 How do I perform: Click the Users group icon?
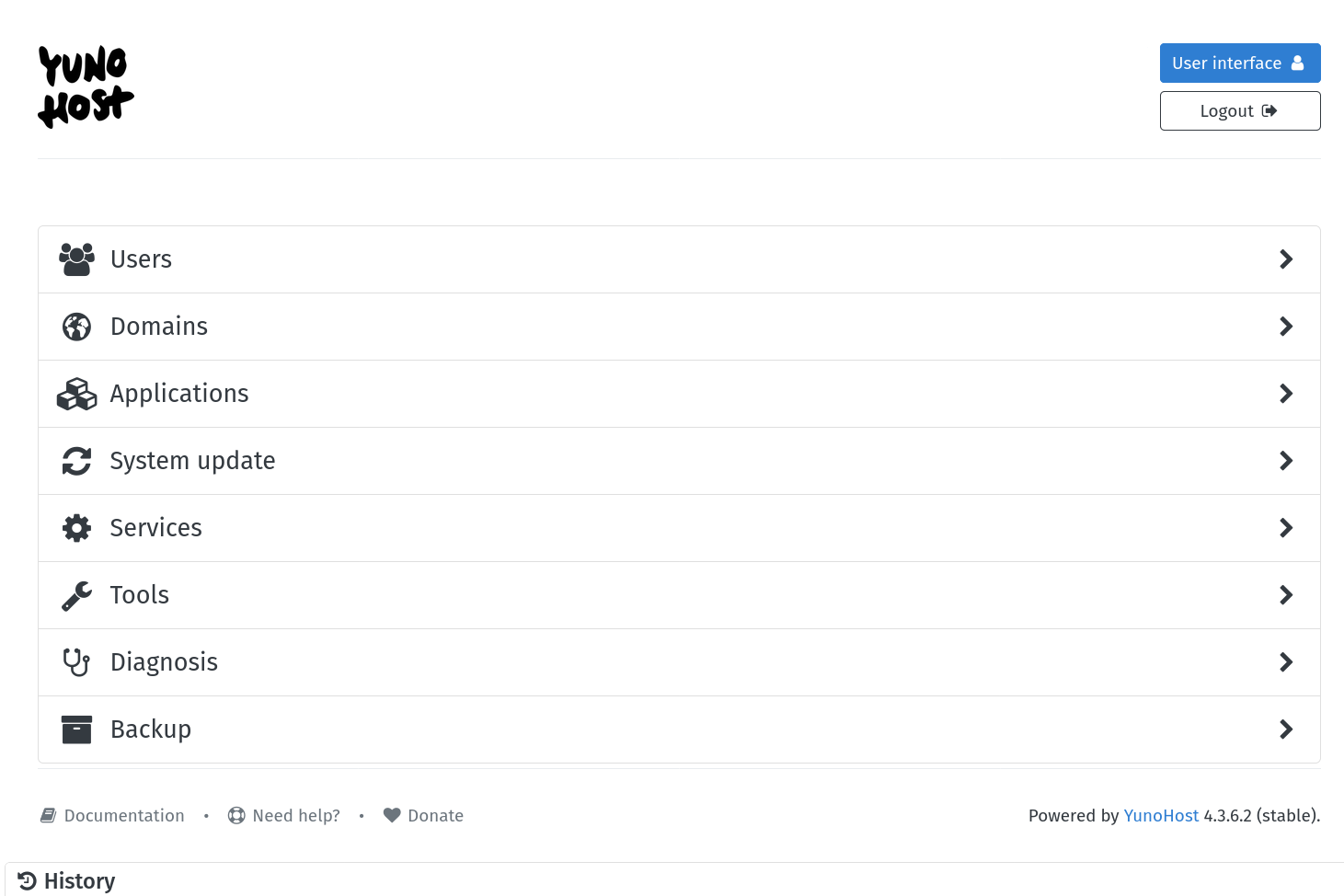[x=76, y=259]
